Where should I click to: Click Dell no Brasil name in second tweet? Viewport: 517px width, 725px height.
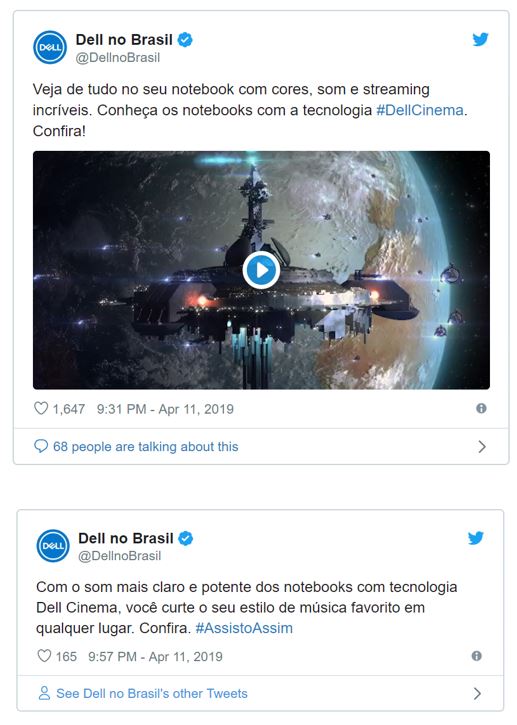point(126,538)
